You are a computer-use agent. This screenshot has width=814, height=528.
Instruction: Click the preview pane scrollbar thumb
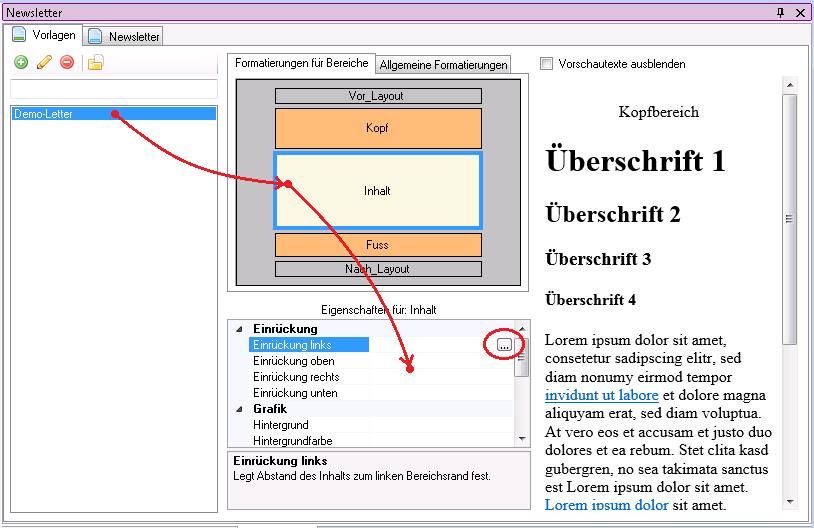[790, 219]
